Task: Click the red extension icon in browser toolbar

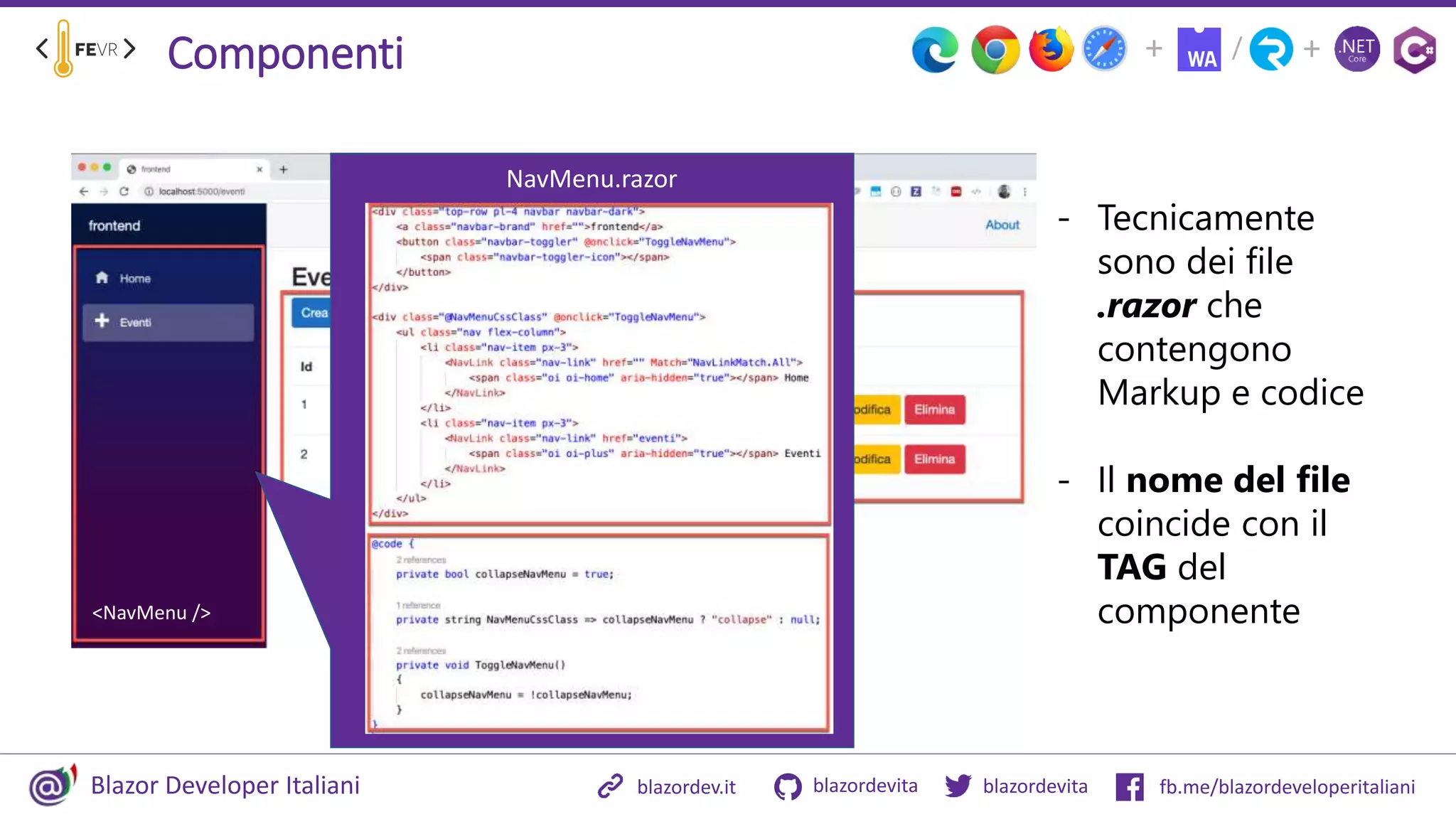Action: pyautogui.click(x=956, y=191)
